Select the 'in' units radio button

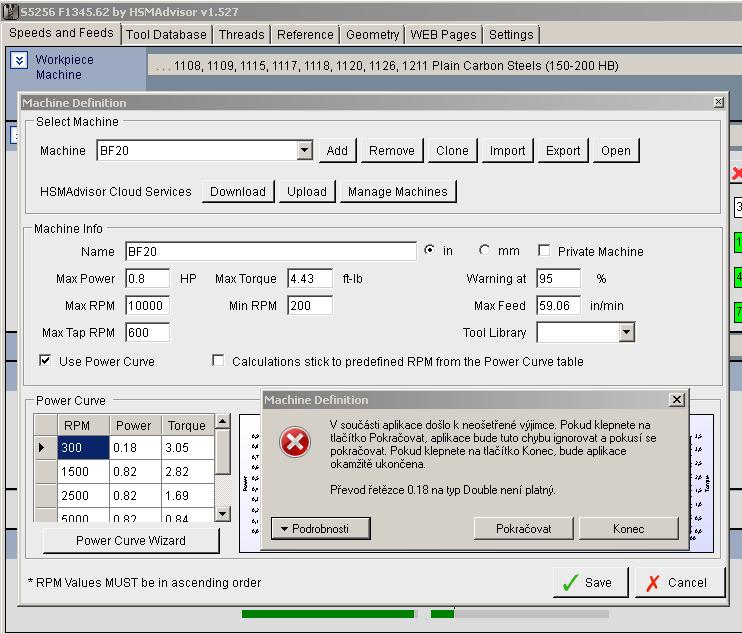pyautogui.click(x=431, y=251)
